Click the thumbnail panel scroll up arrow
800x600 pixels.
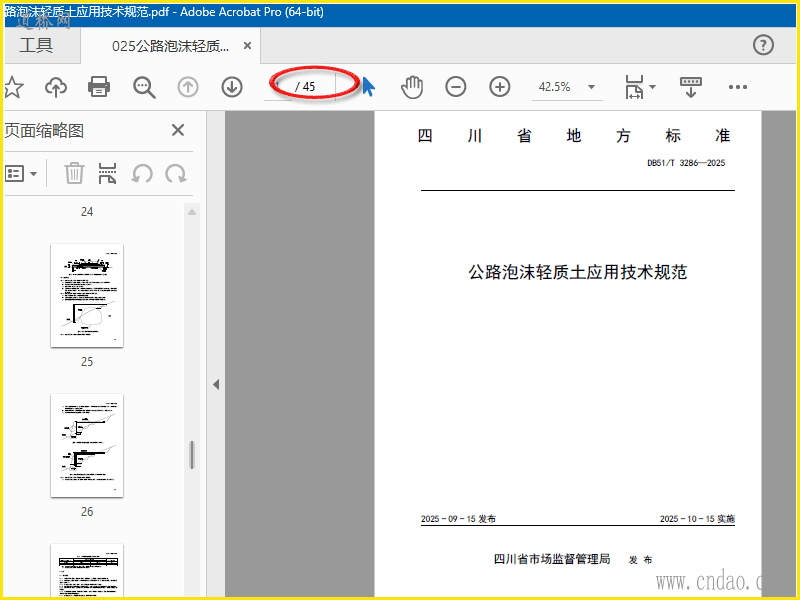(x=192, y=212)
